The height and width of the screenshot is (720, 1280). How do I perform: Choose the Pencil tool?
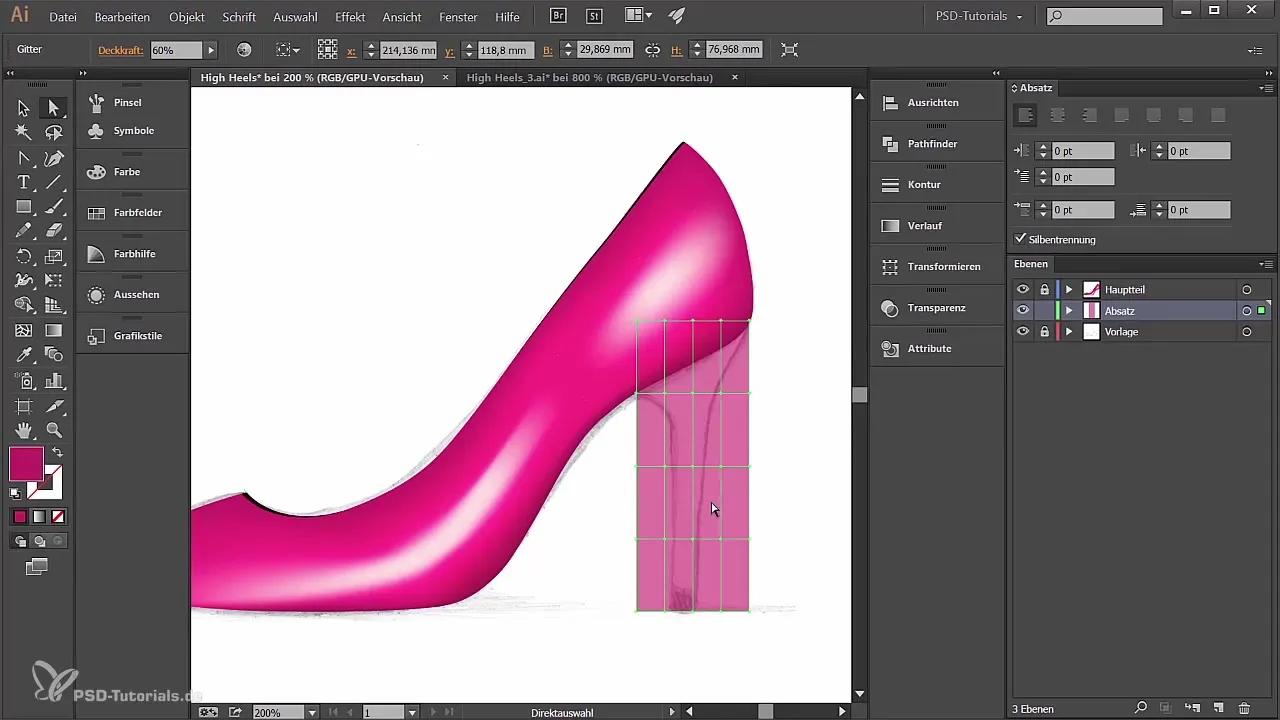pos(23,231)
